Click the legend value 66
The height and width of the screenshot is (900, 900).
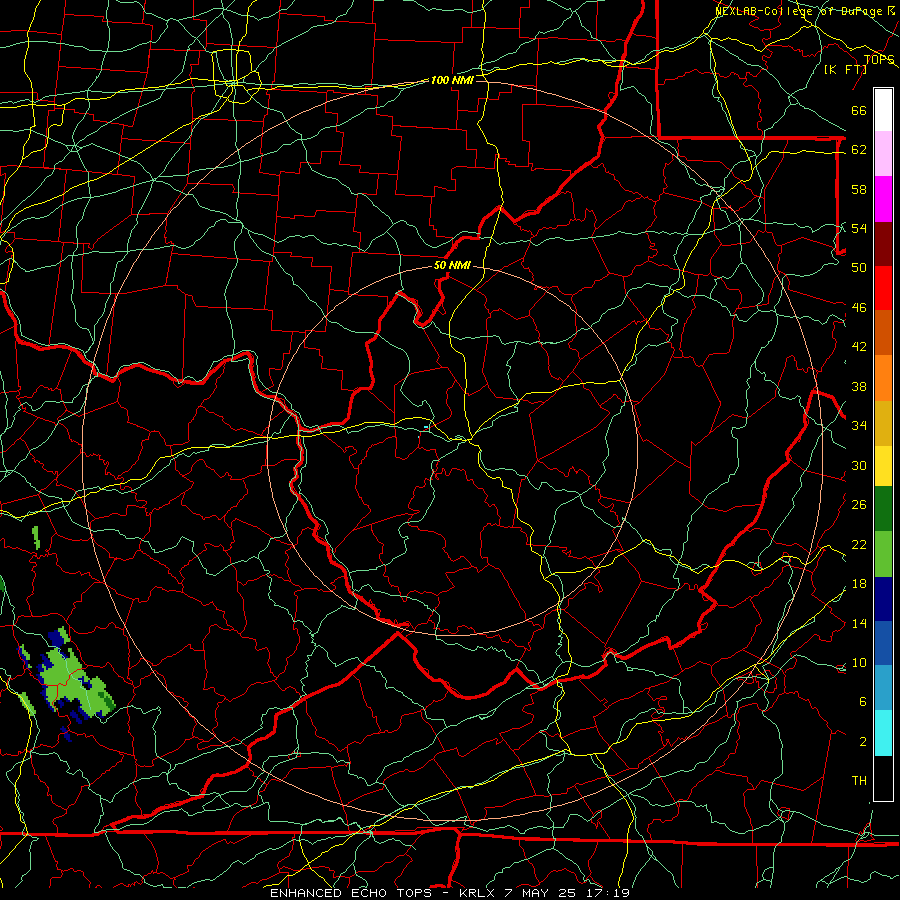[x=859, y=111]
